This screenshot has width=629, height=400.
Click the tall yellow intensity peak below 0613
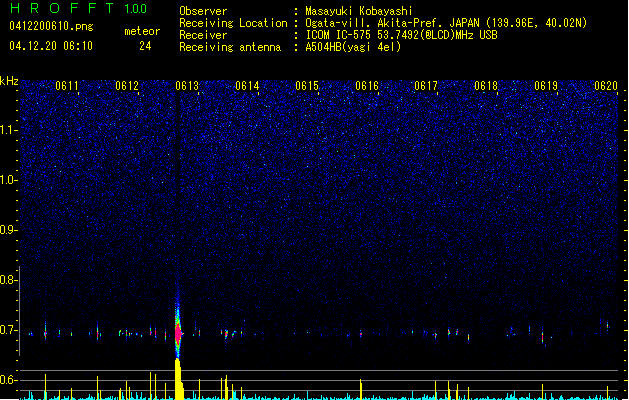[179, 379]
